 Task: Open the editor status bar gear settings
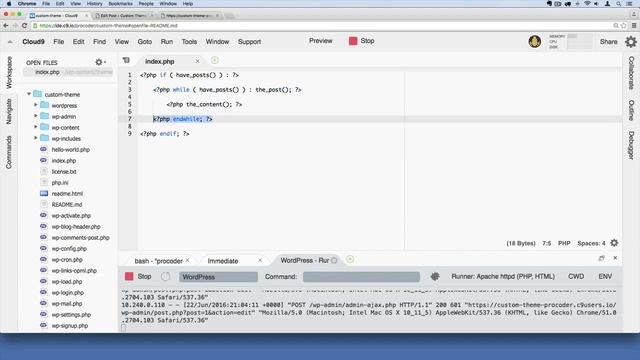pos(614,243)
